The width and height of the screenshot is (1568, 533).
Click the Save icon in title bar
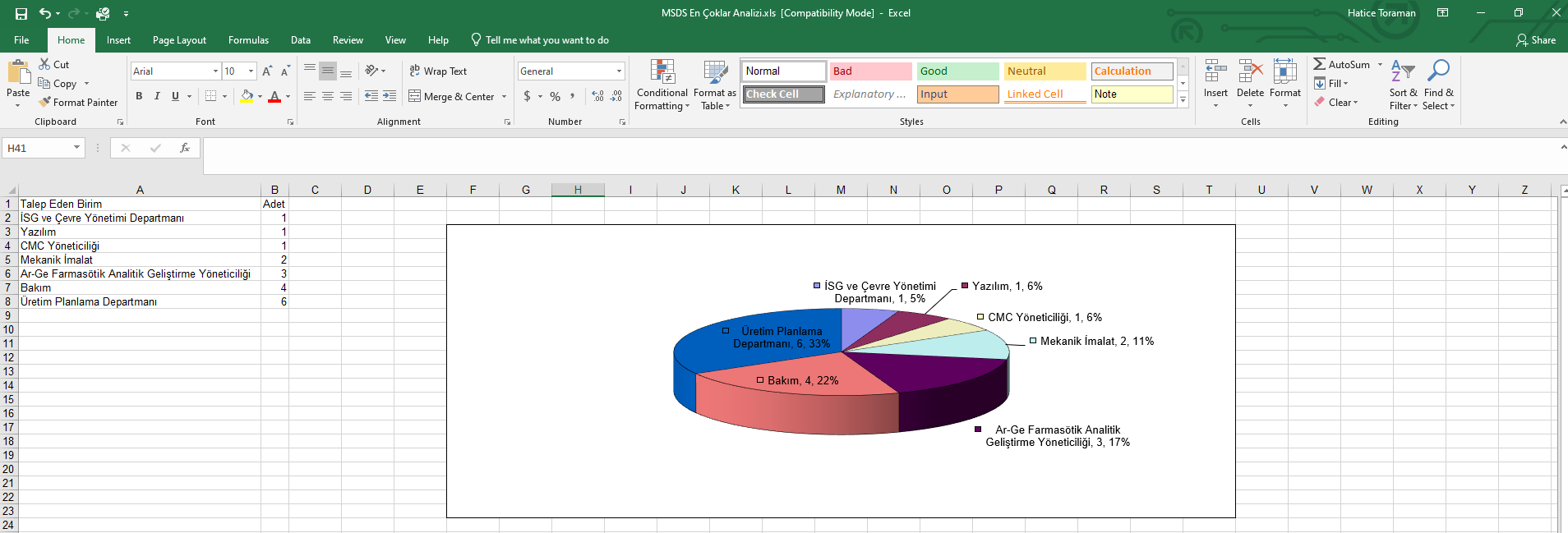(21, 13)
